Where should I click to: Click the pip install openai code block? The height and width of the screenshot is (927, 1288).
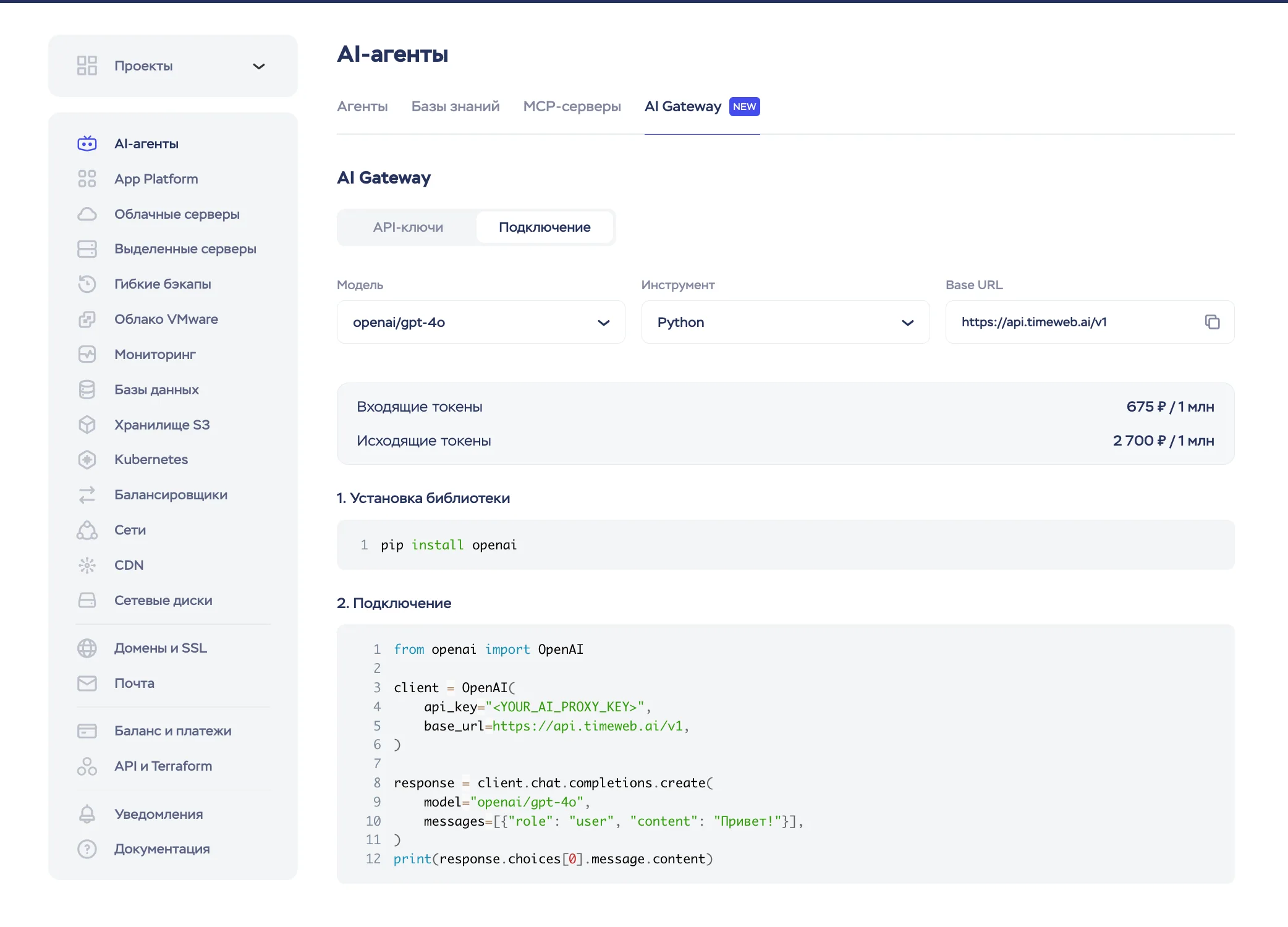[786, 544]
